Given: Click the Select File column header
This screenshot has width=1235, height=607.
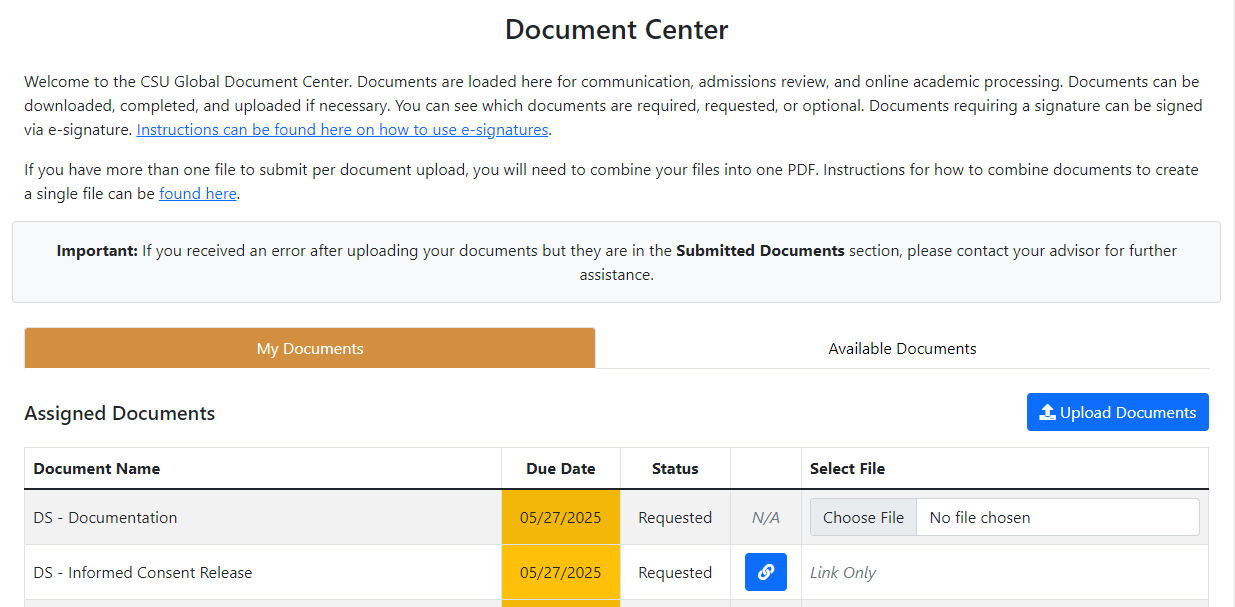Looking at the screenshot, I should coord(847,468).
